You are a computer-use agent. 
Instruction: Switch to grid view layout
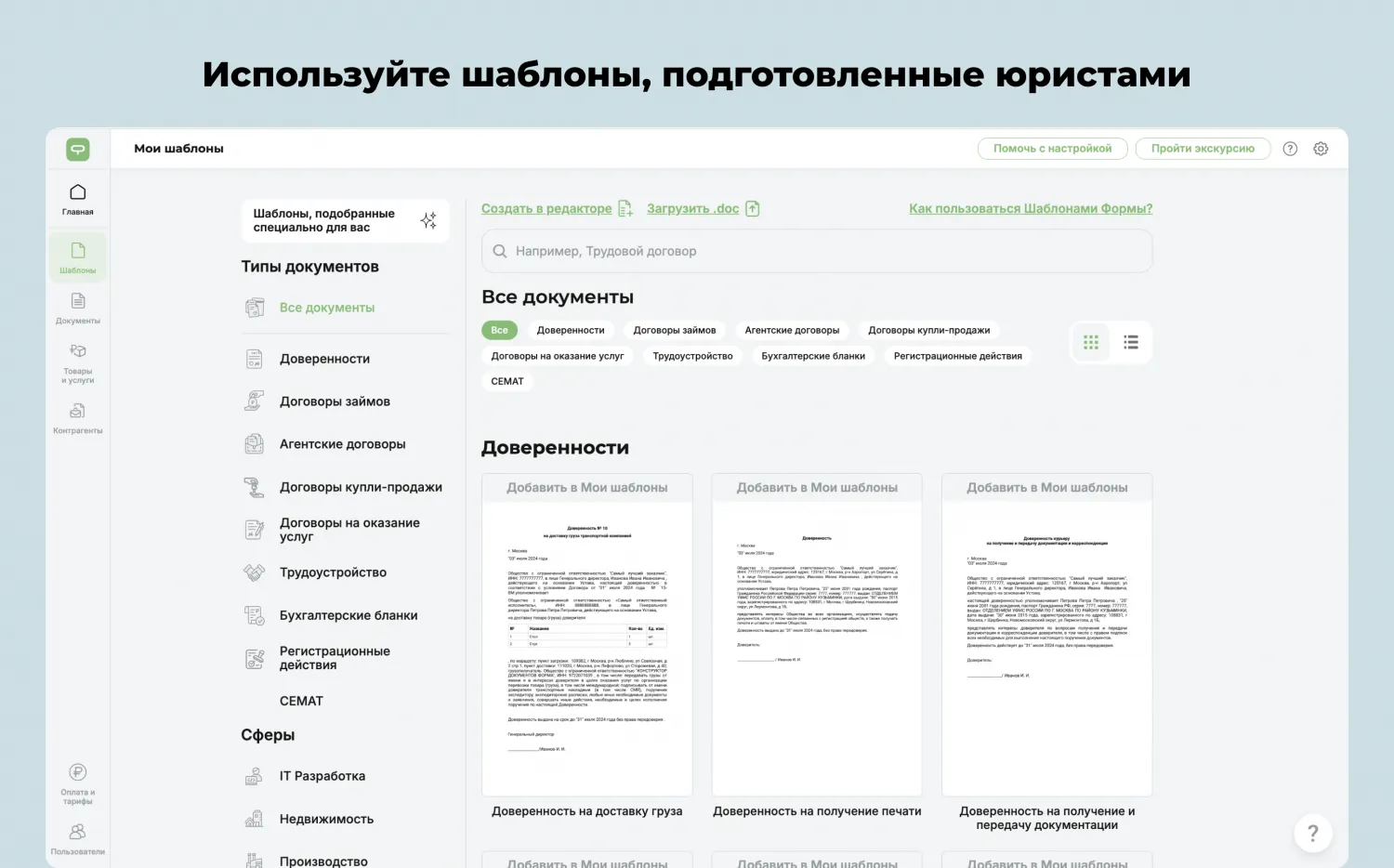point(1091,342)
